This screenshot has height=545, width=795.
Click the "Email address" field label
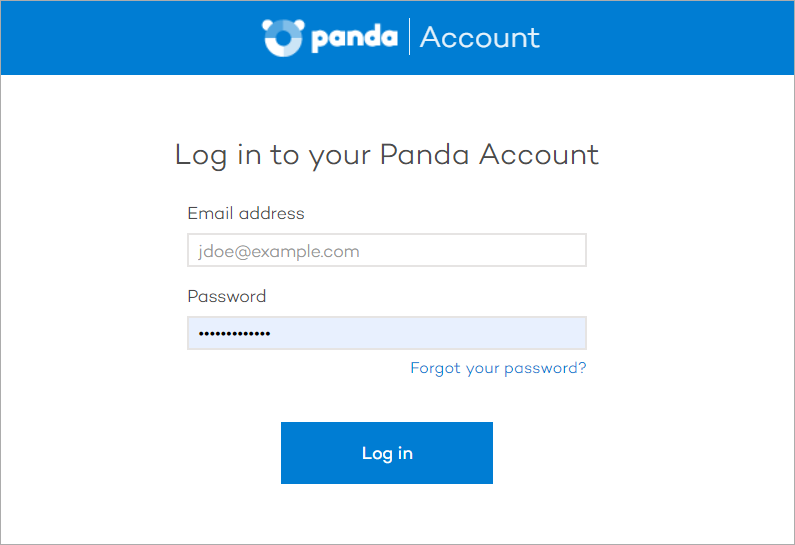246,213
